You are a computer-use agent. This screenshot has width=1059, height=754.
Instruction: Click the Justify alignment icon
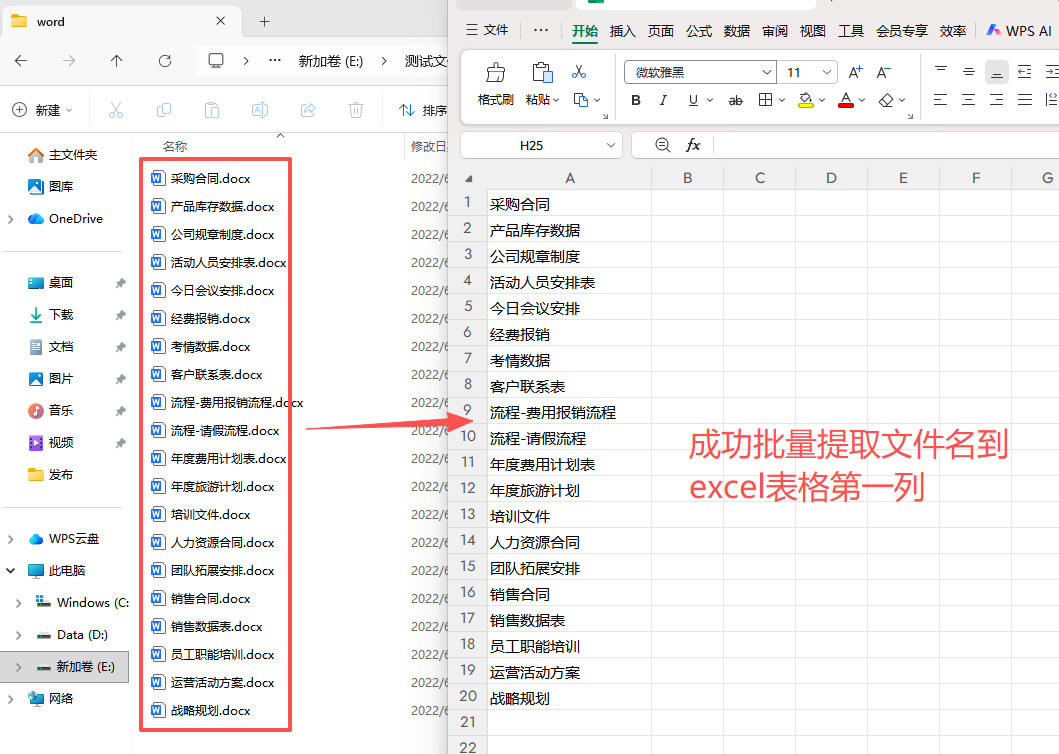1025,100
